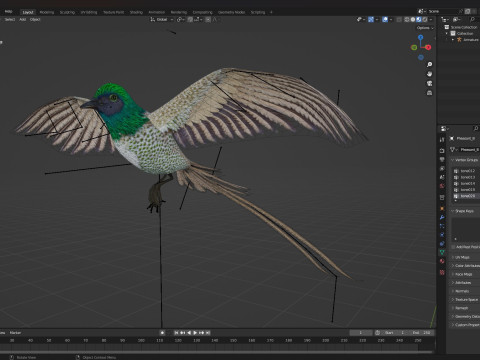Click the new scene icon beside Scene field
480x360 pixels.
coord(468,11)
